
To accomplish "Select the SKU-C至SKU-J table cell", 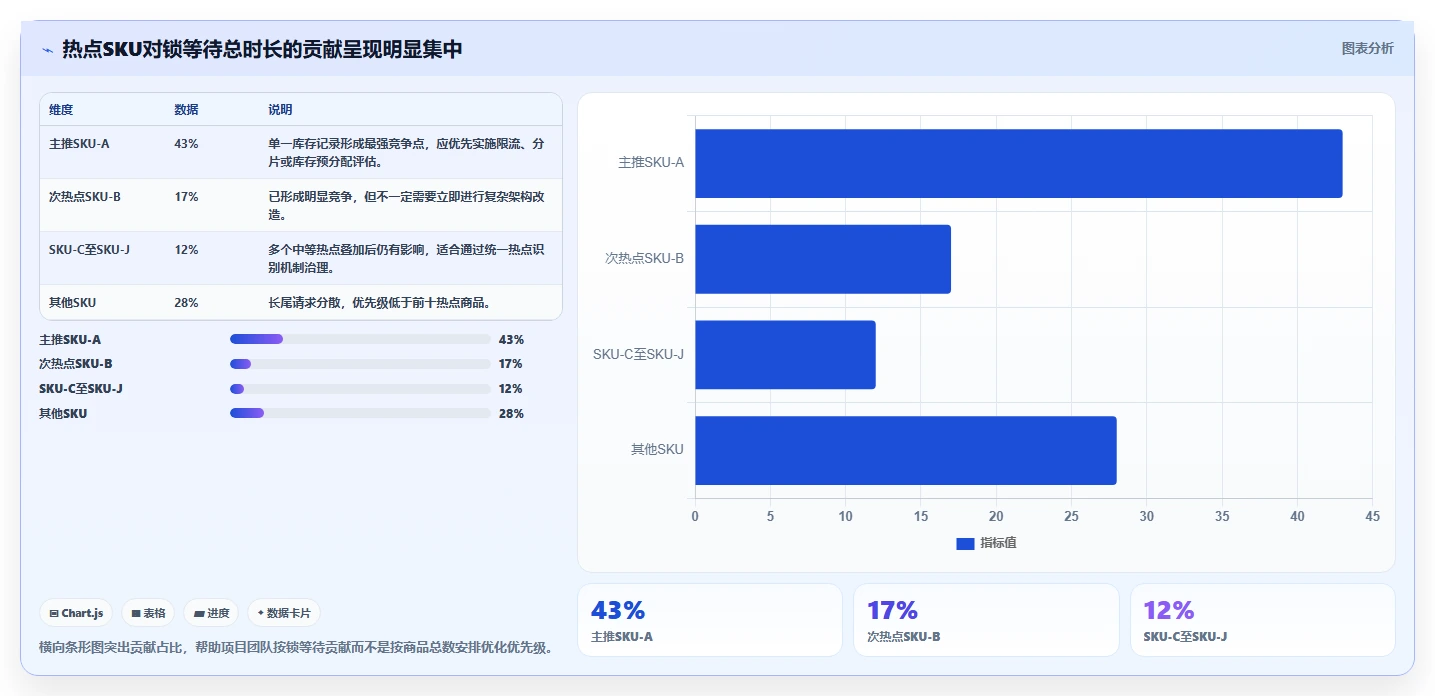I will pos(89,249).
